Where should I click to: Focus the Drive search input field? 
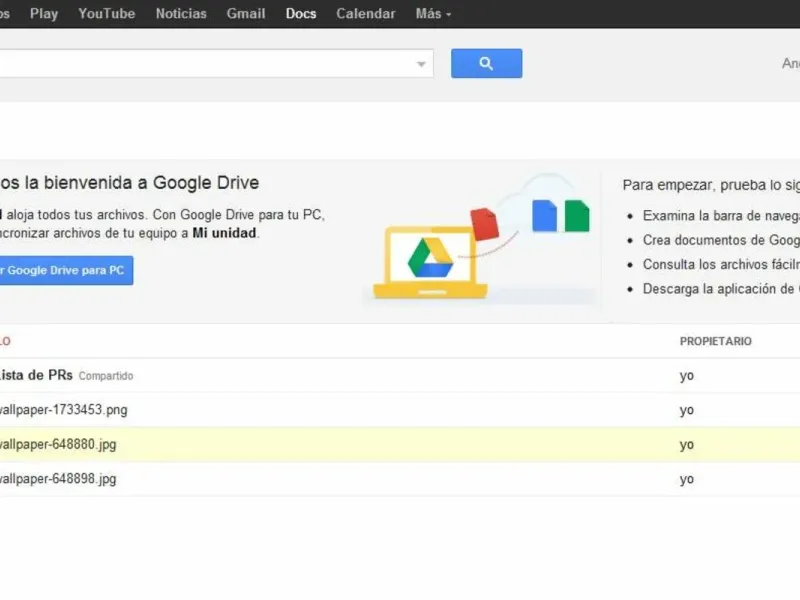pyautogui.click(x=200, y=64)
